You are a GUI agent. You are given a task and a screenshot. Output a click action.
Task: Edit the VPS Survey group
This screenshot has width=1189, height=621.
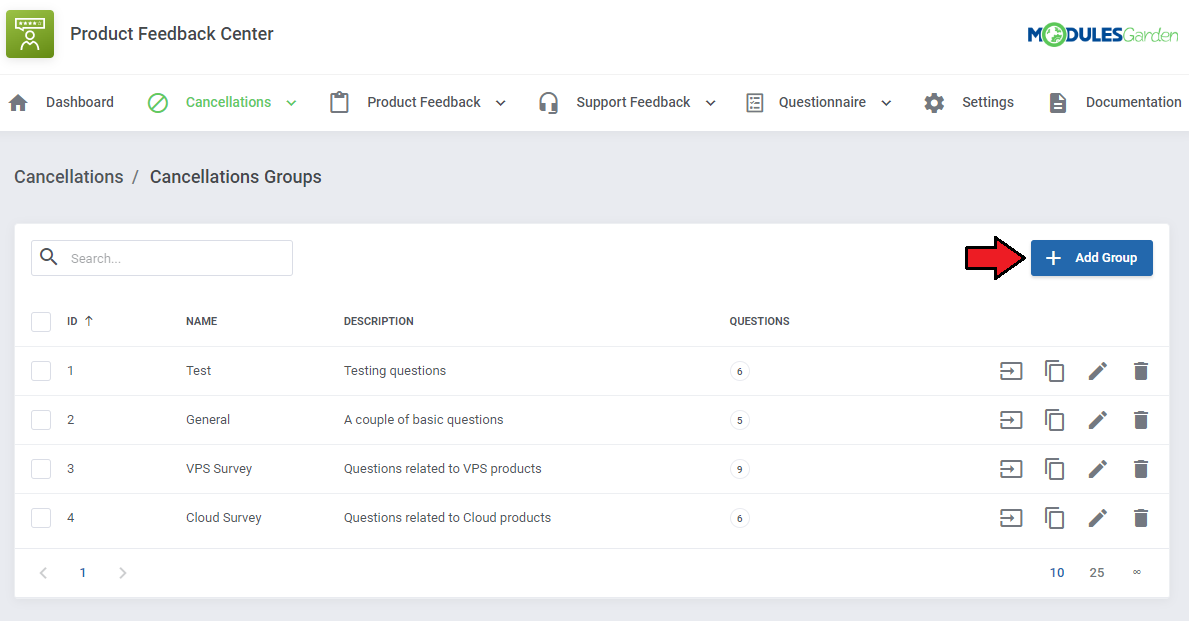click(1097, 469)
